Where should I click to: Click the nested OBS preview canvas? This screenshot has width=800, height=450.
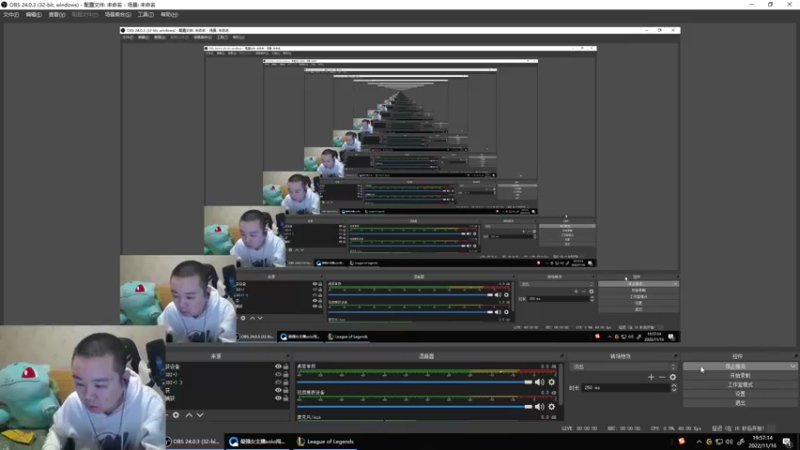pos(400,184)
